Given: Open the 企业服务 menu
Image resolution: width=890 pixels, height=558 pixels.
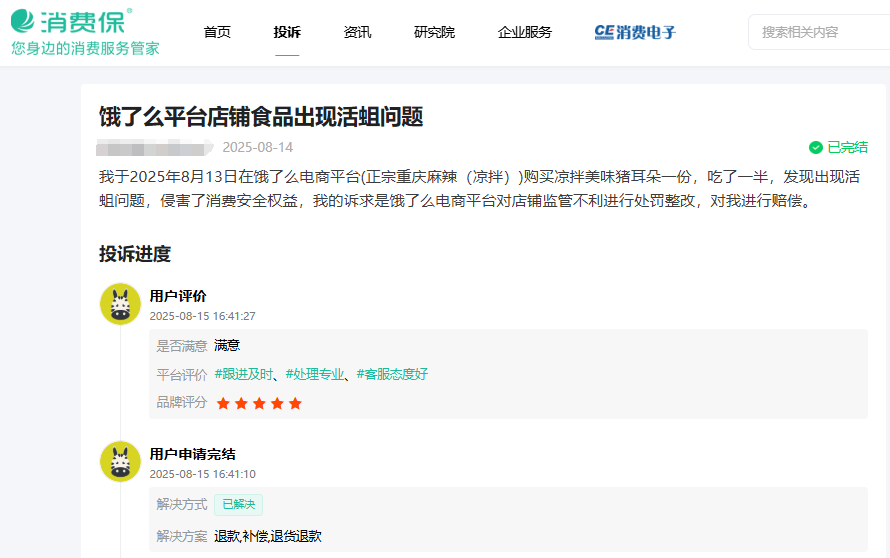Looking at the screenshot, I should [525, 32].
